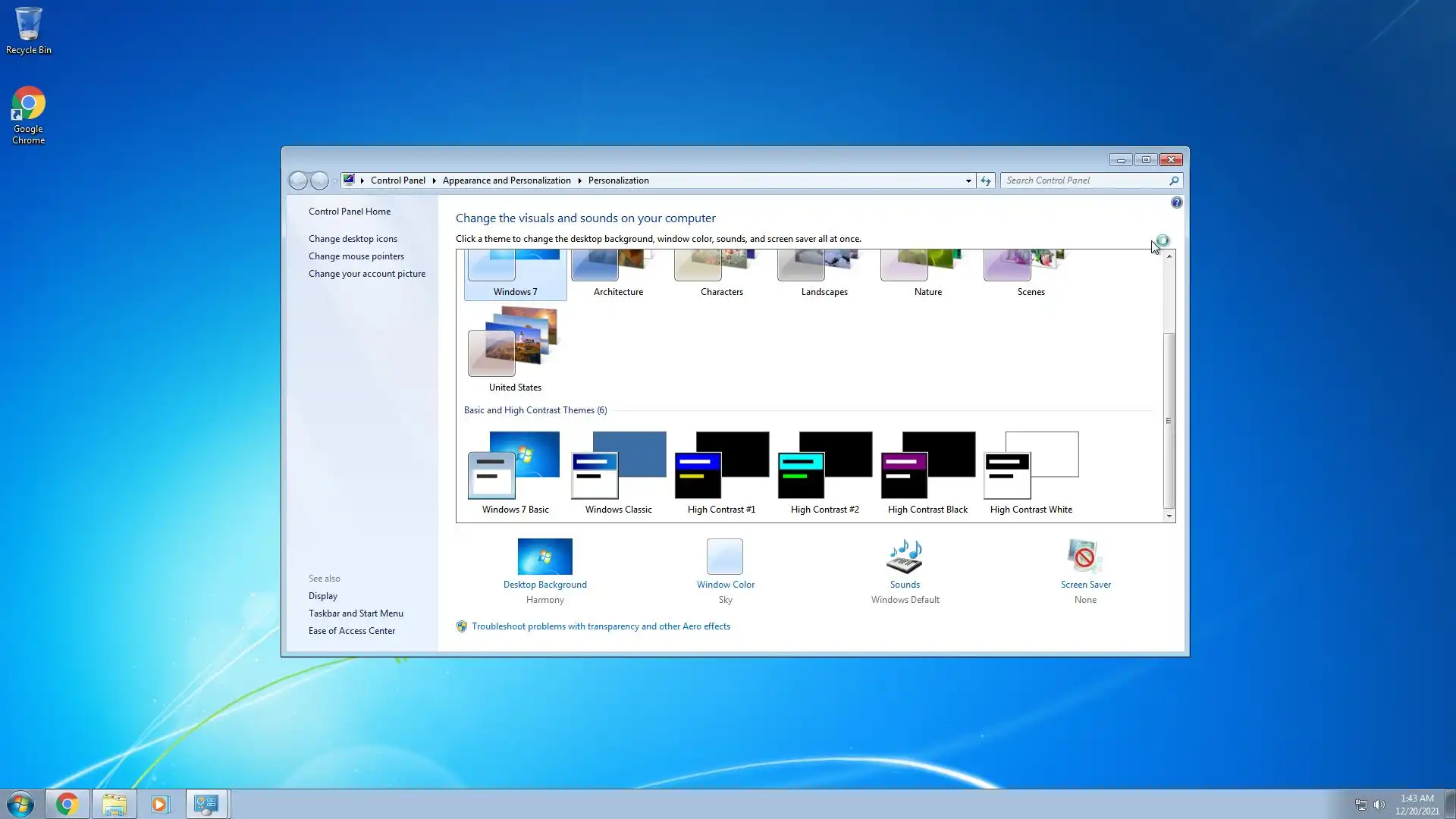Open the Screen Saver settings icon
Image resolution: width=1456 pixels, height=819 pixels.
click(x=1084, y=557)
